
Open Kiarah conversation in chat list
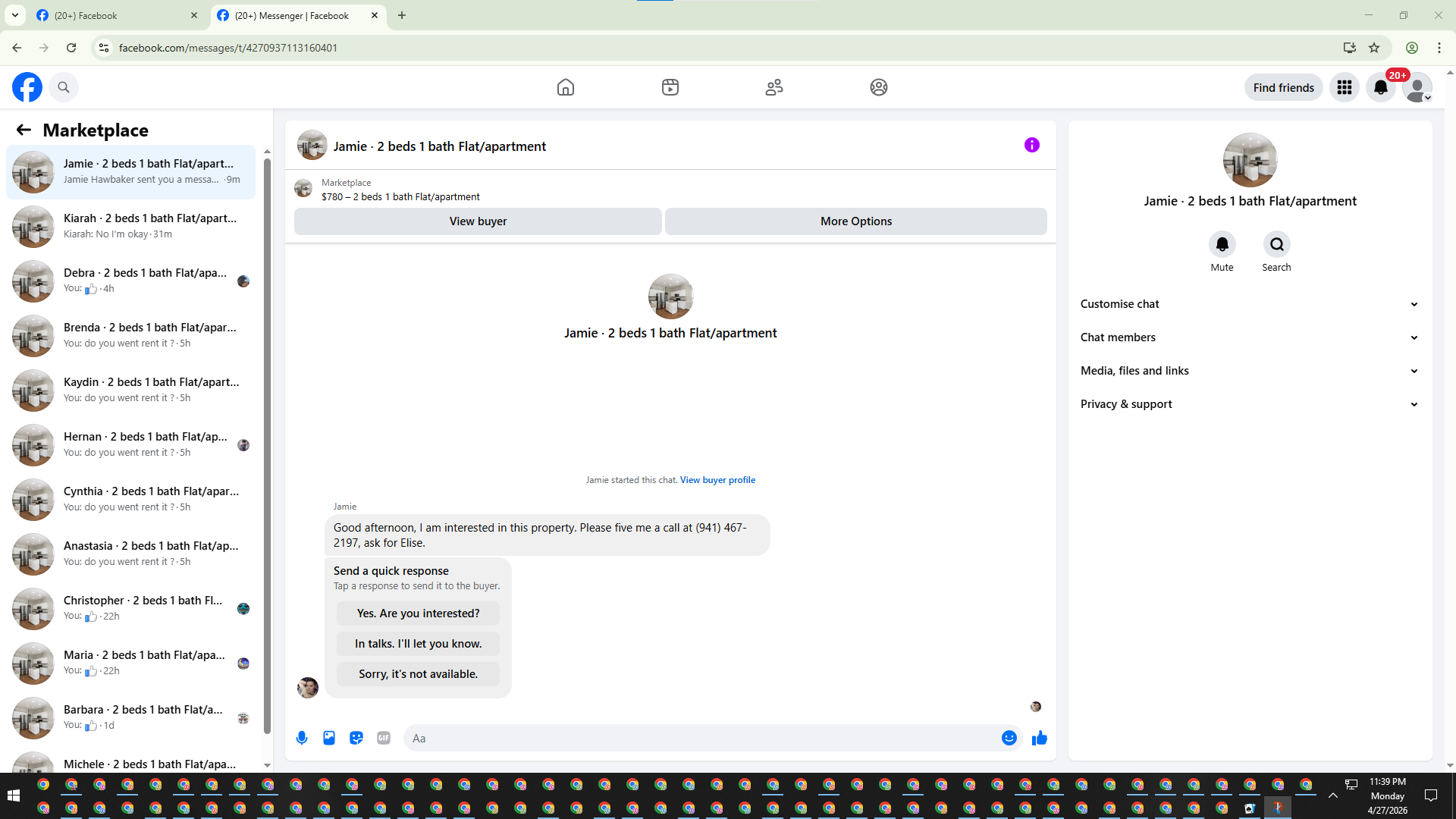pos(131,226)
